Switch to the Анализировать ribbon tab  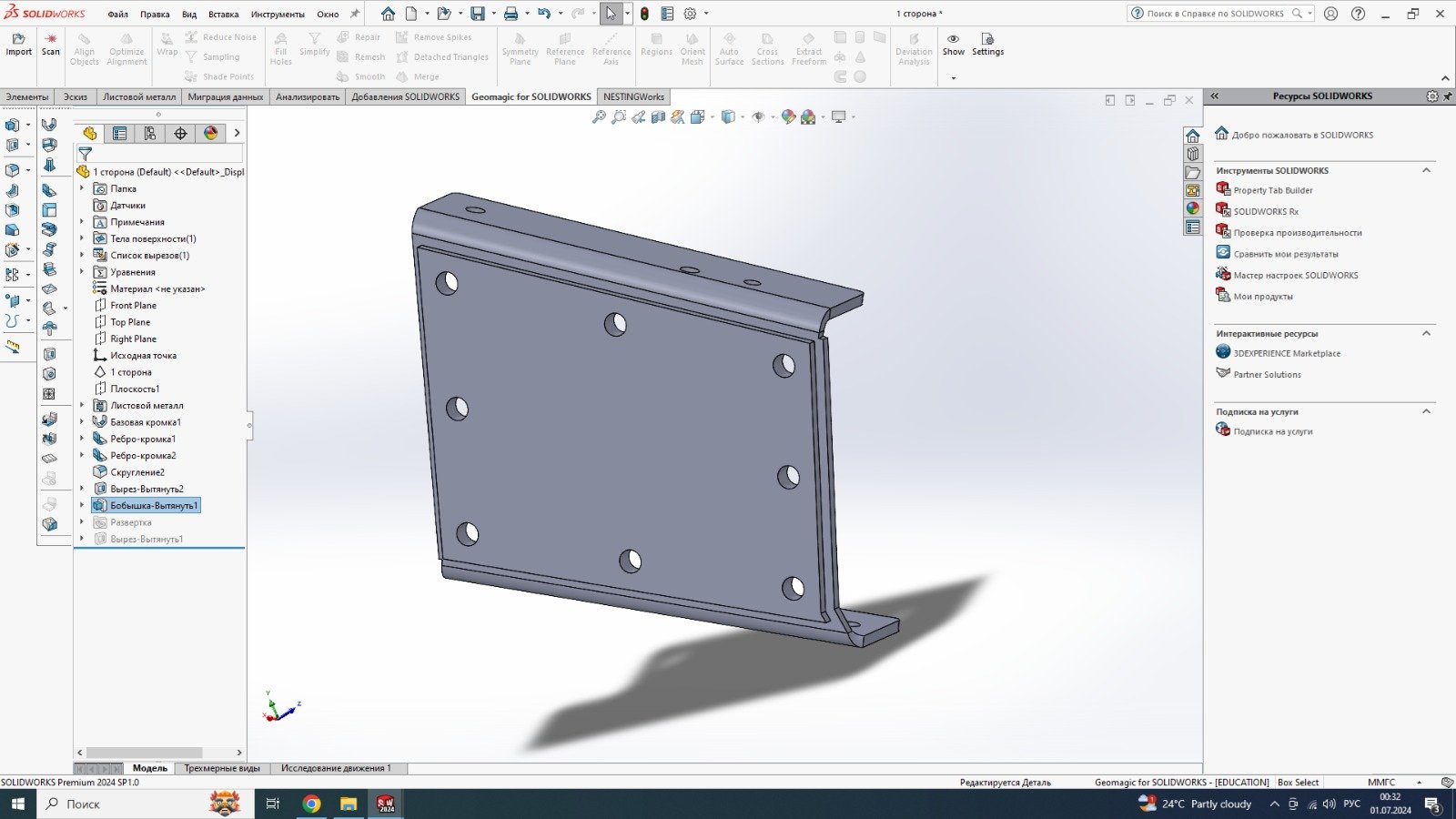pos(308,96)
